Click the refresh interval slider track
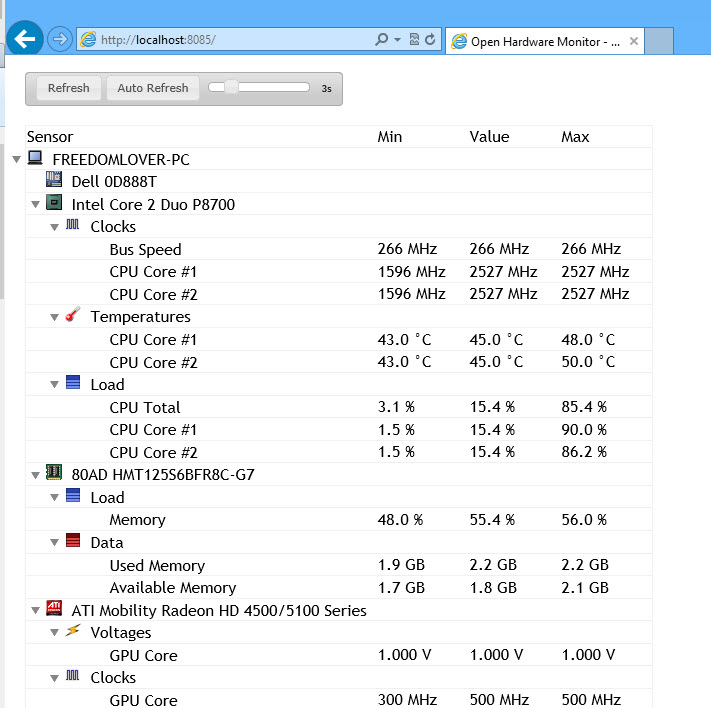The image size is (711, 708). 259,87
